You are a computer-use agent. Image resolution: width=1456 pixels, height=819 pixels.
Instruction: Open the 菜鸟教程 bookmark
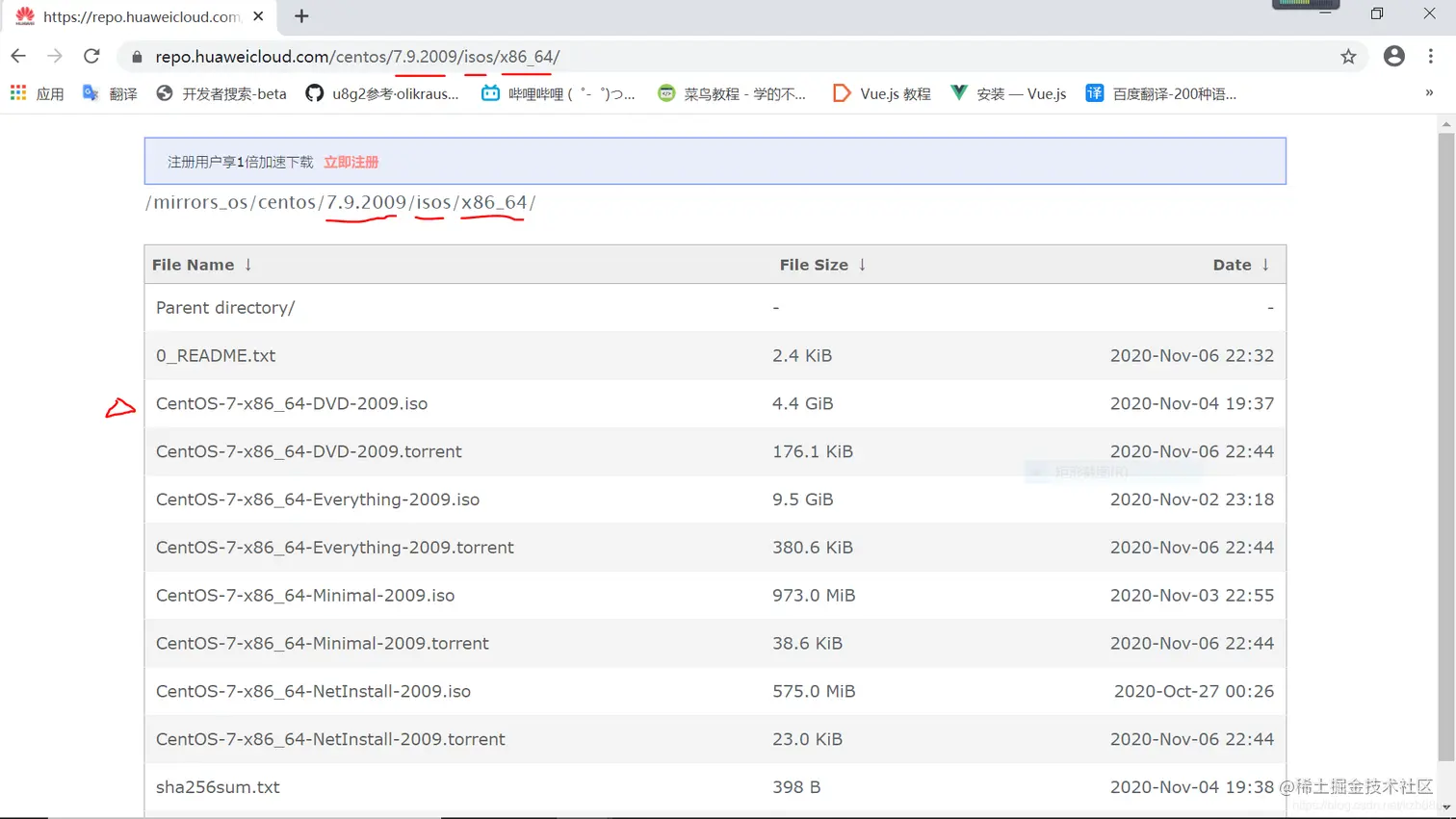point(732,93)
